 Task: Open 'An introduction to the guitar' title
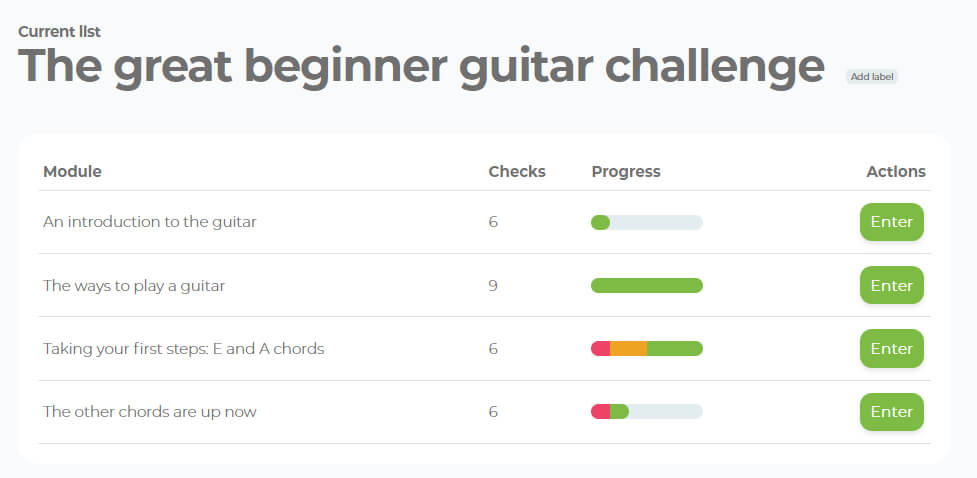(150, 222)
